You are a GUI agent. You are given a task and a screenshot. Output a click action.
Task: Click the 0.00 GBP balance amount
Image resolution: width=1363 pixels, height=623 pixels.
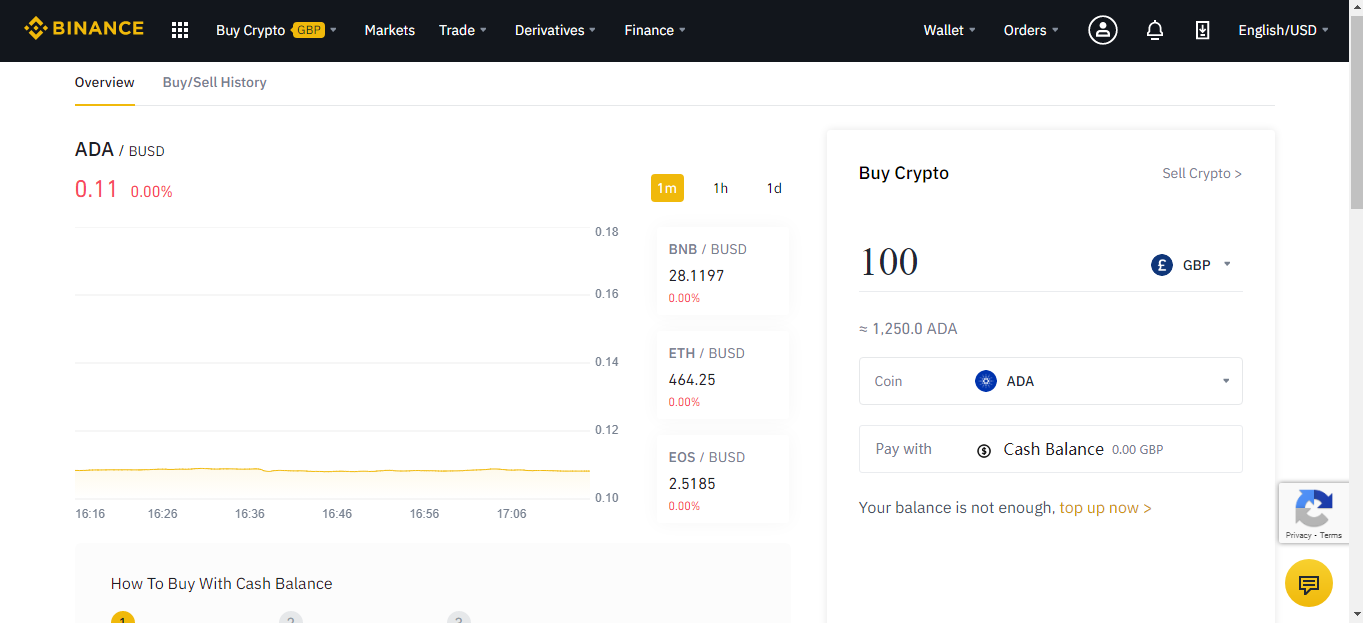coord(1138,450)
